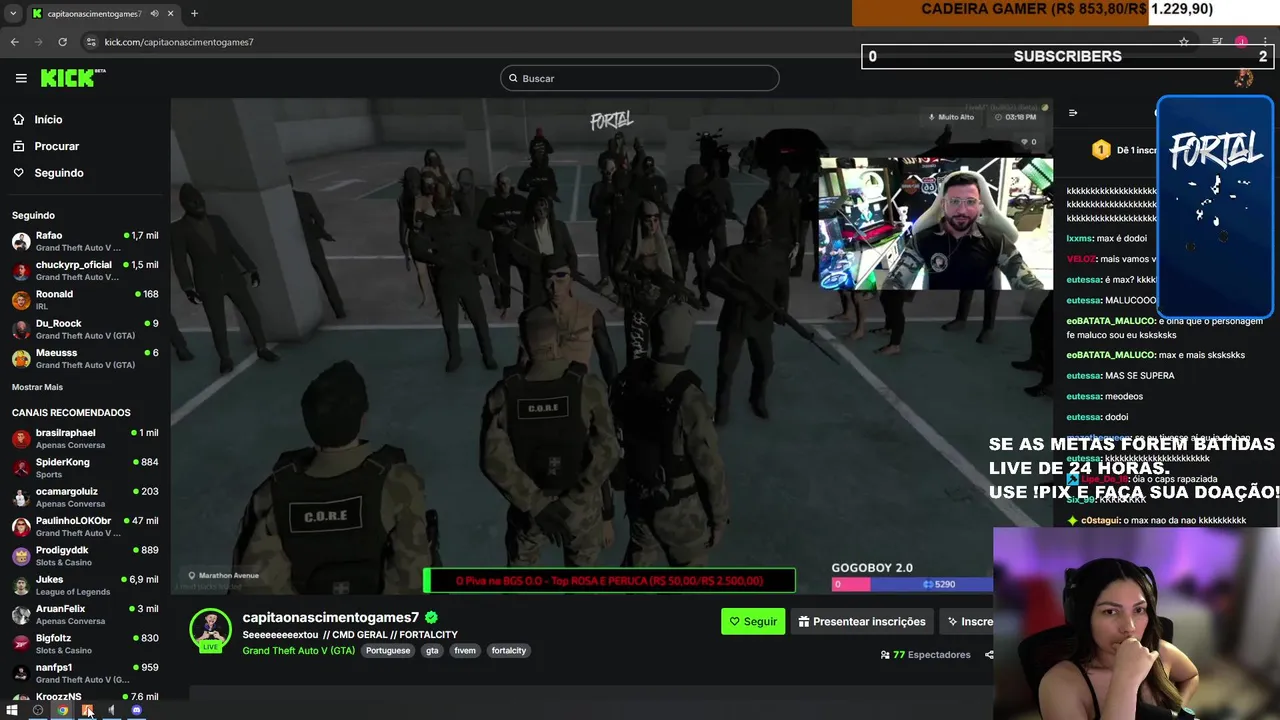Select the capitaonascimentogames7 browser tab
Viewport: 1280px width, 720px height.
pos(103,14)
